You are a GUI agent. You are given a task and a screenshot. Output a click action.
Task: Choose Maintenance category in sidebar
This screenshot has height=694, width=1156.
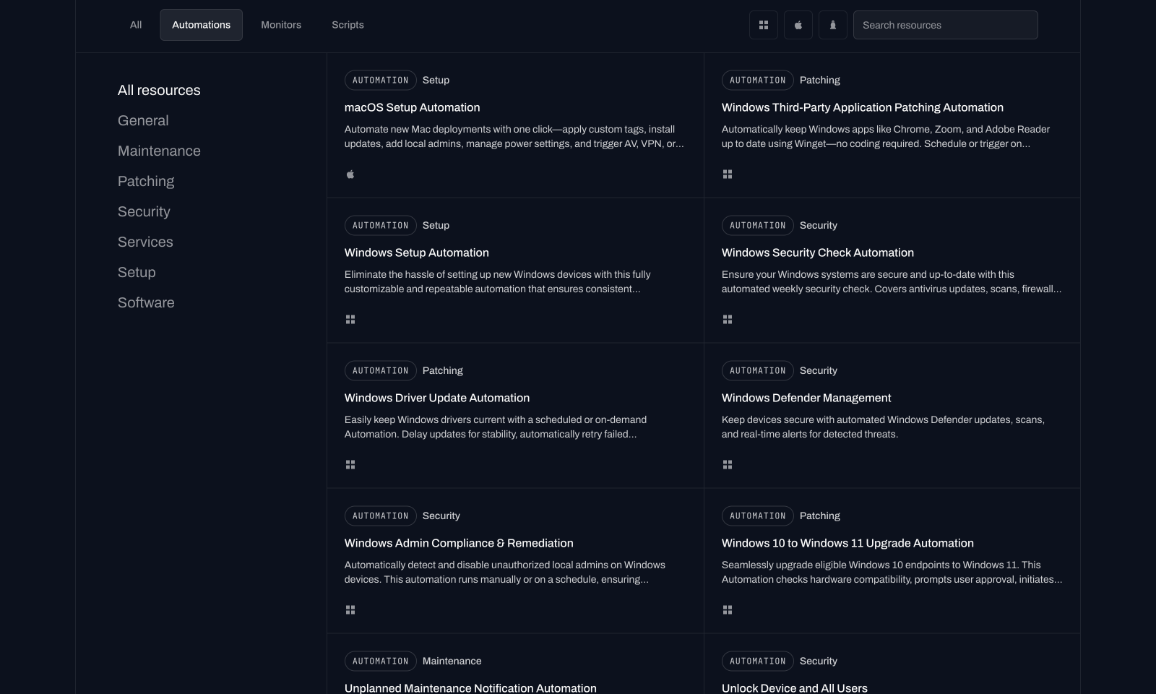pyautogui.click(x=159, y=150)
